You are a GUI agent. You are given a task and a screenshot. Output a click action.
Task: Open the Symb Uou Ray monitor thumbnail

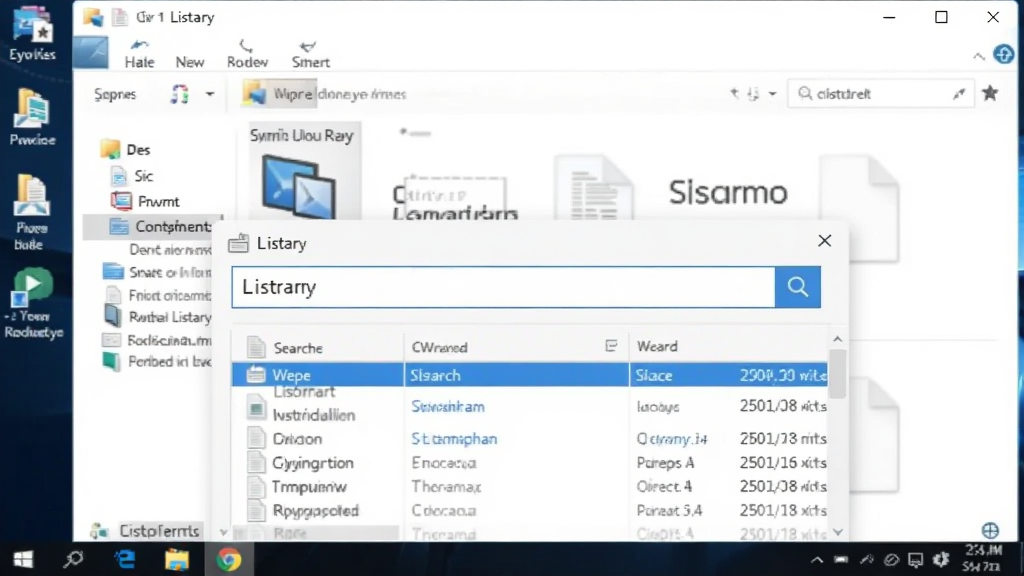point(304,171)
